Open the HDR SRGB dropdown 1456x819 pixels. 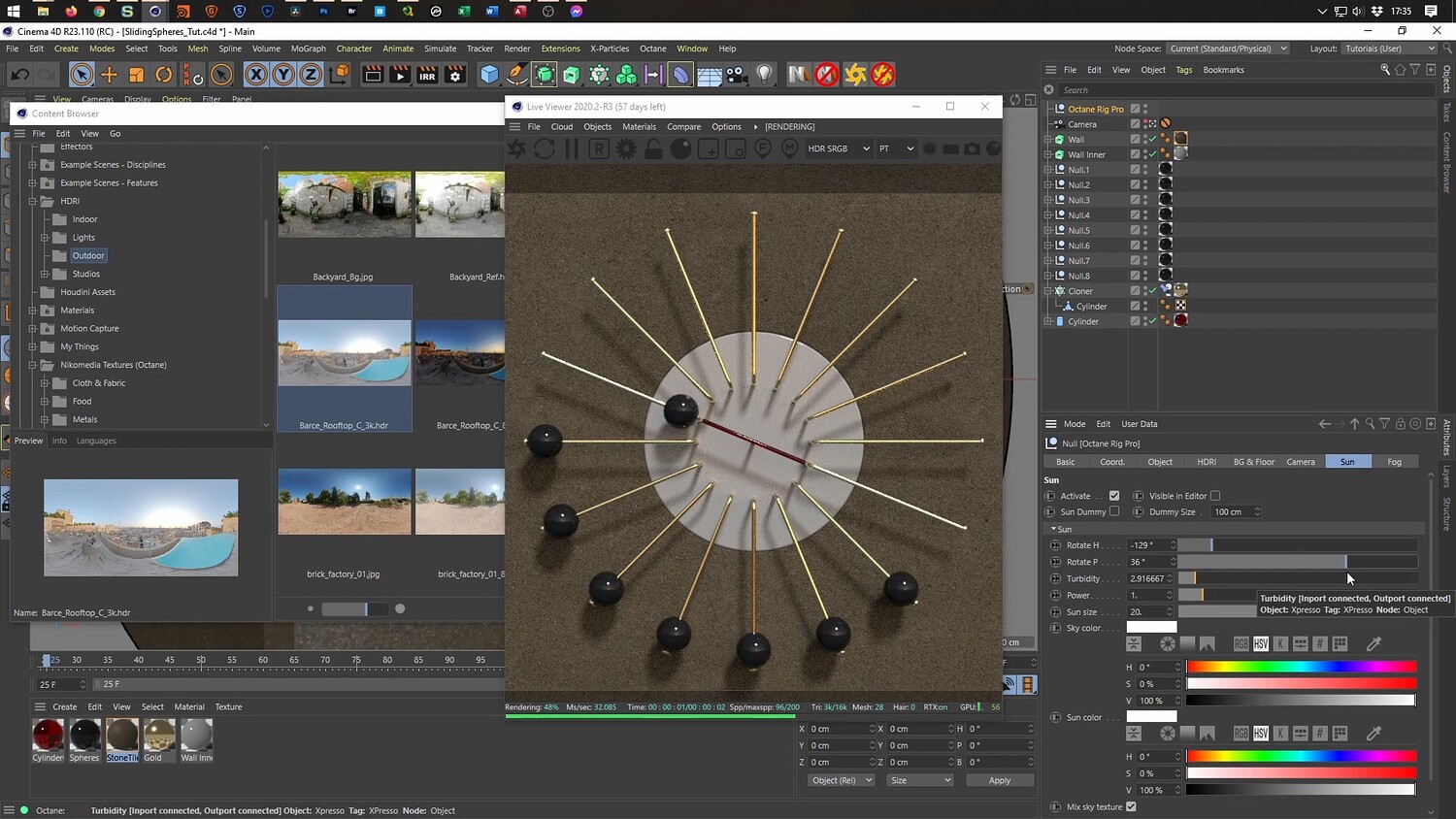(x=839, y=148)
